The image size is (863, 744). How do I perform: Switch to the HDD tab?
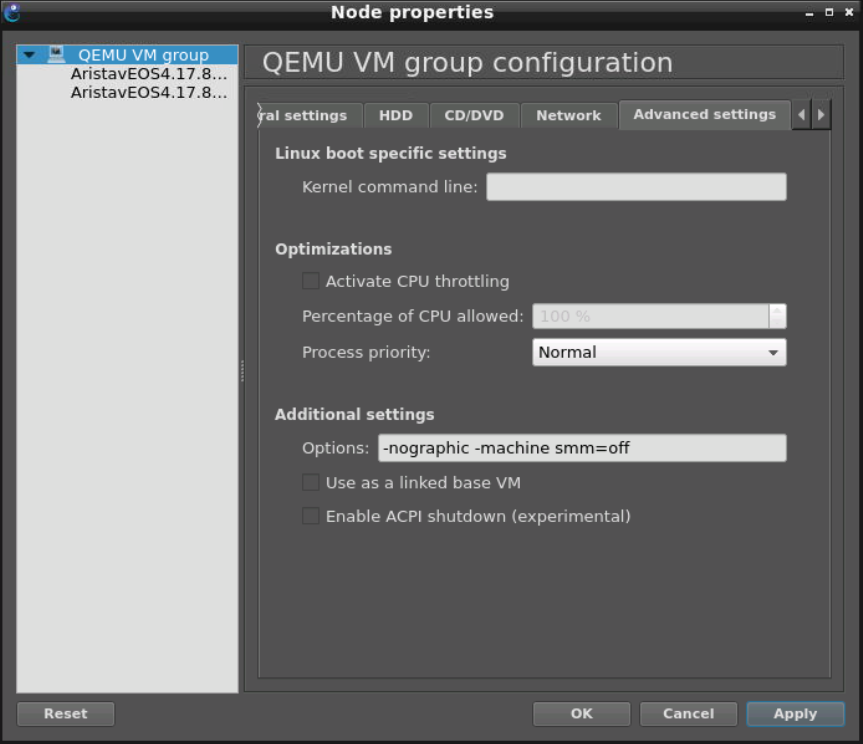(x=395, y=115)
